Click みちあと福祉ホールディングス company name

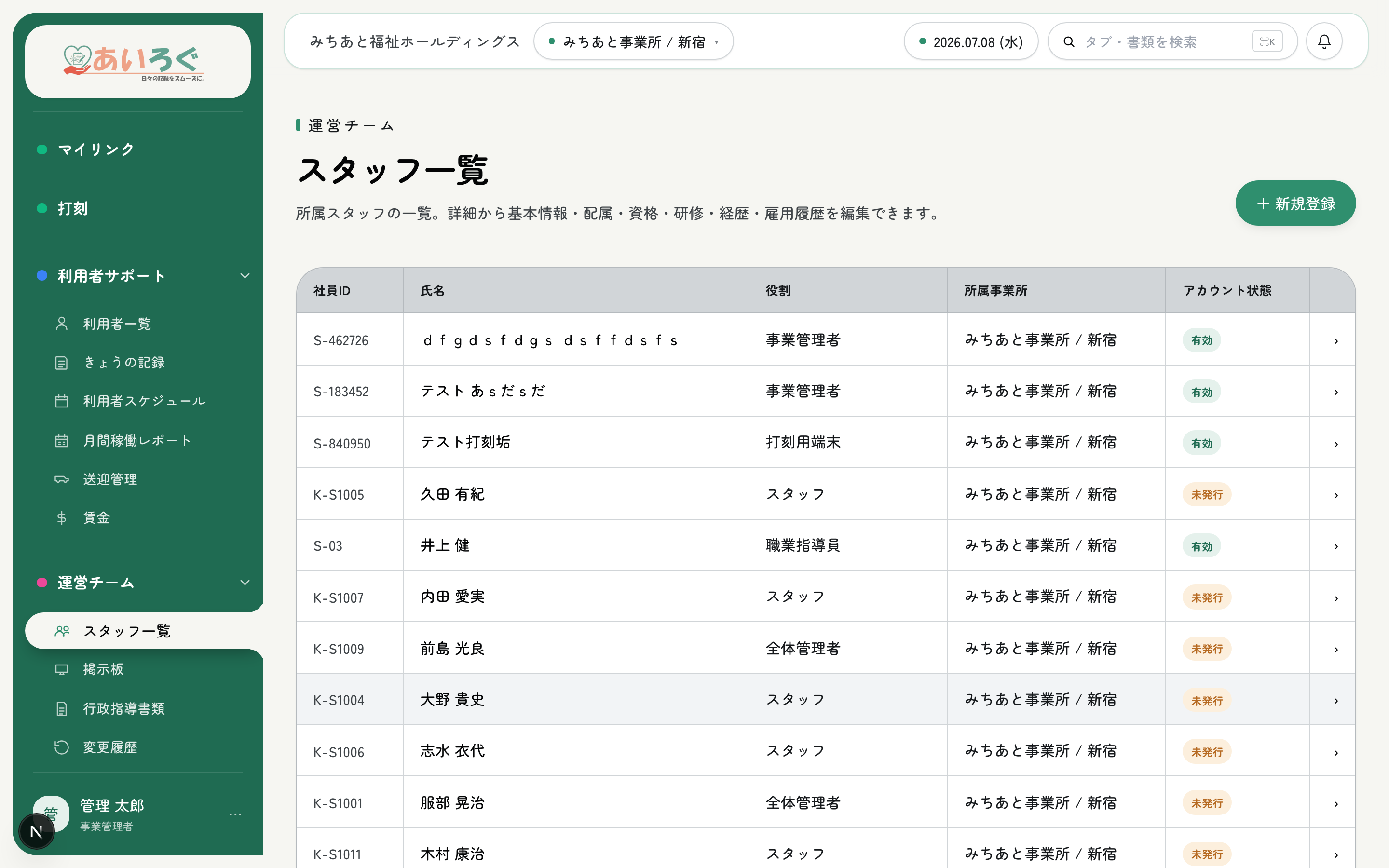coord(414,41)
